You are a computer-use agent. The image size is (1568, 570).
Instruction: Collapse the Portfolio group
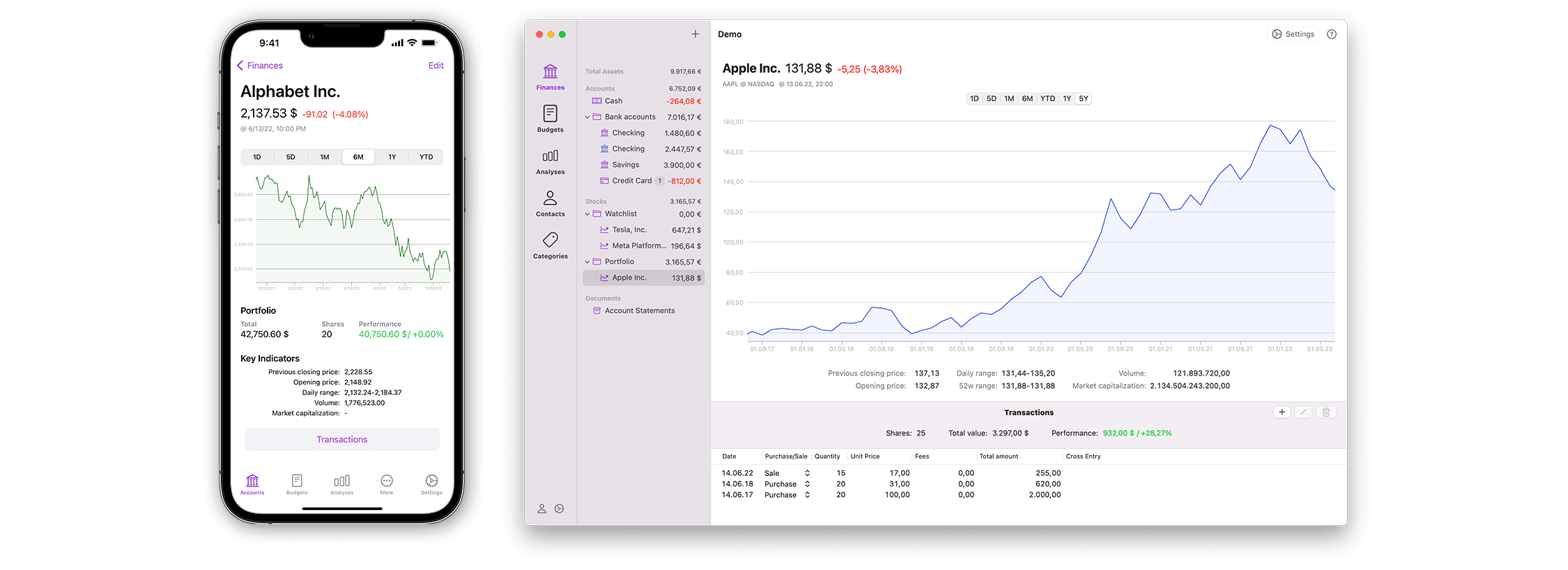coord(587,262)
